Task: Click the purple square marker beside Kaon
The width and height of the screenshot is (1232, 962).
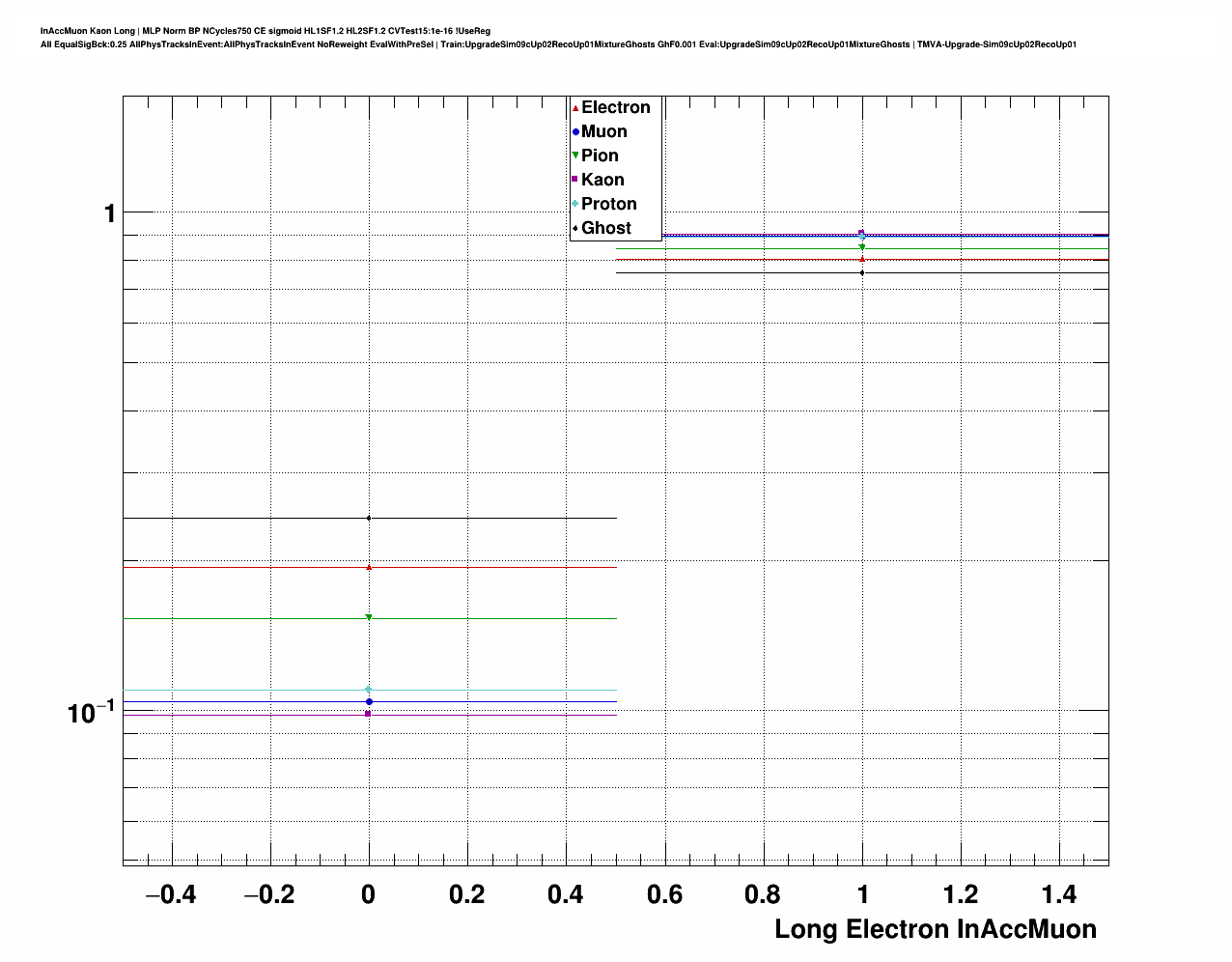Action: (575, 180)
